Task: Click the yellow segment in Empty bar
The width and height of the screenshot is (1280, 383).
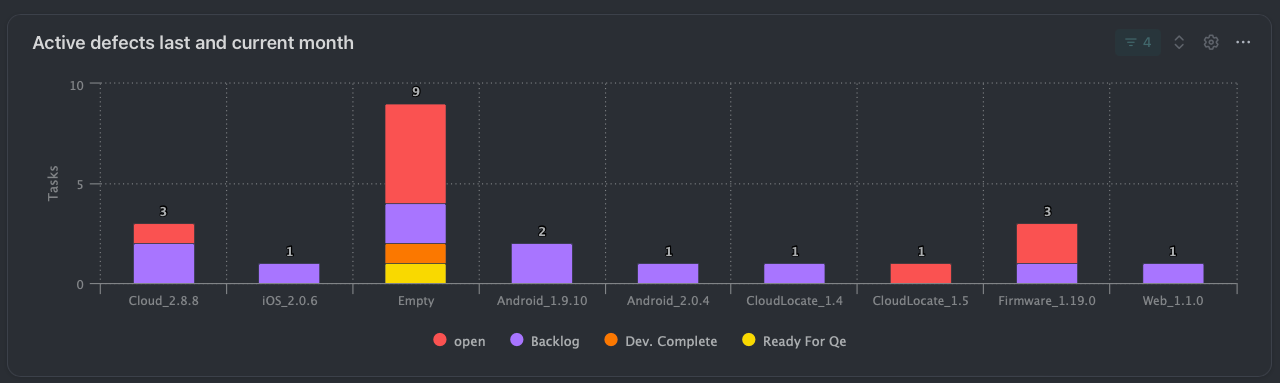Action: click(415, 274)
